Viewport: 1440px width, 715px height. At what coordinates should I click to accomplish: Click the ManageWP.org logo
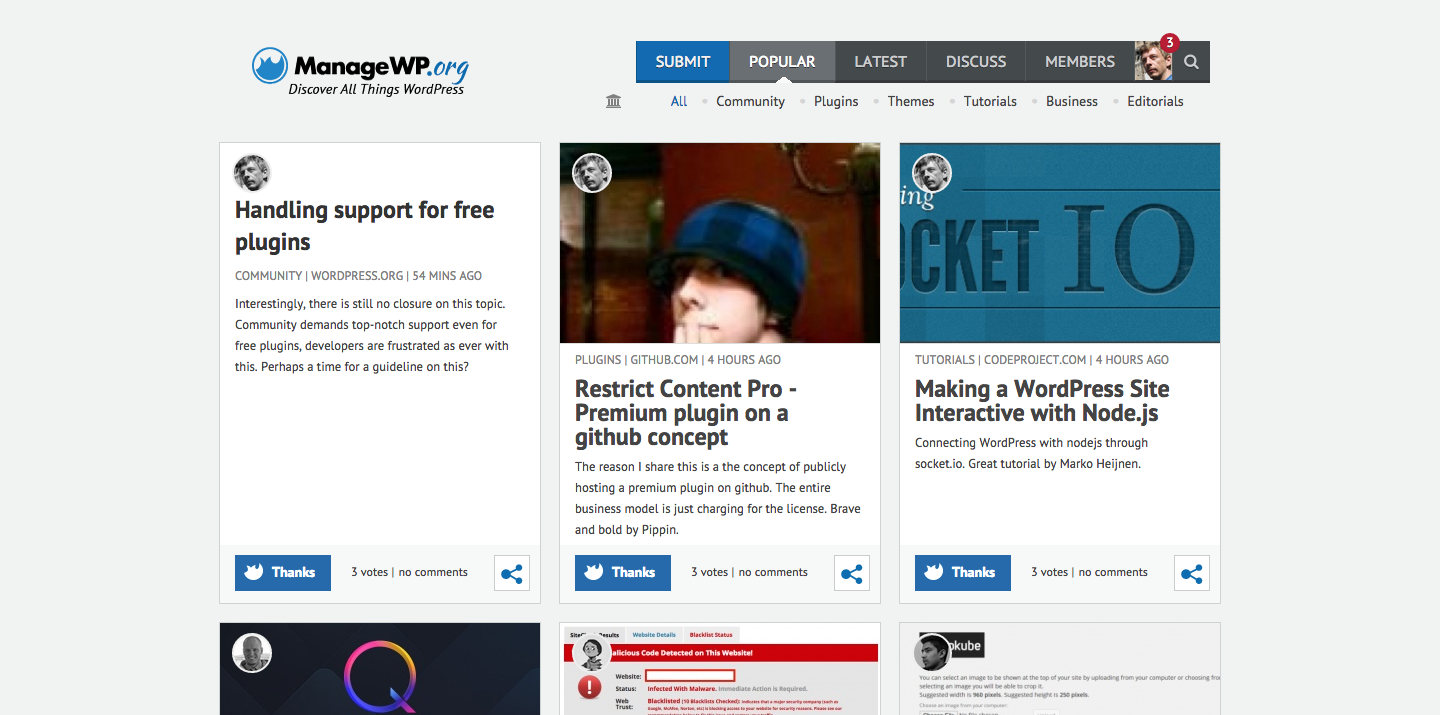[360, 71]
